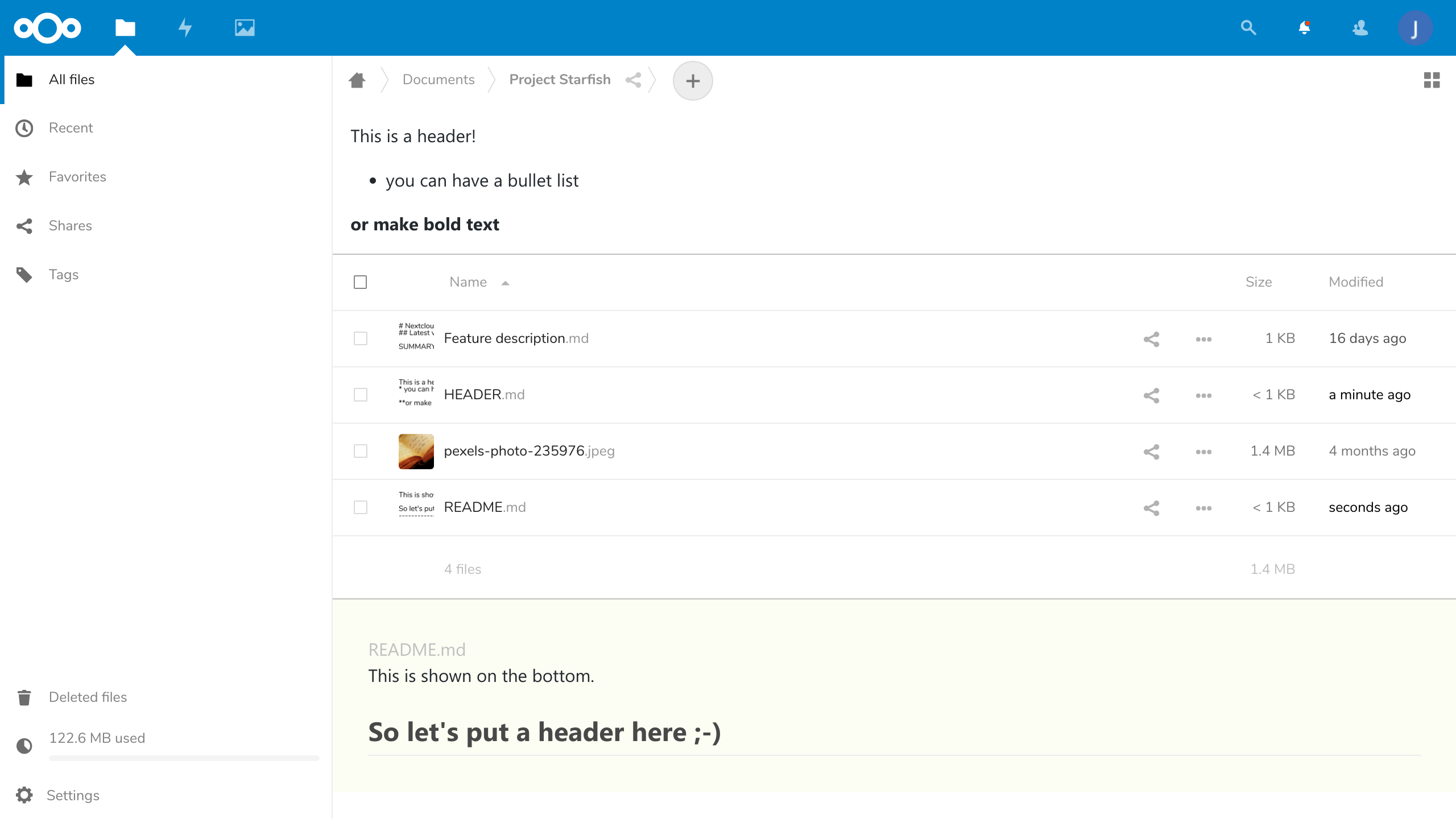
Task: Select the HEADER.md checkbox
Action: (360, 395)
